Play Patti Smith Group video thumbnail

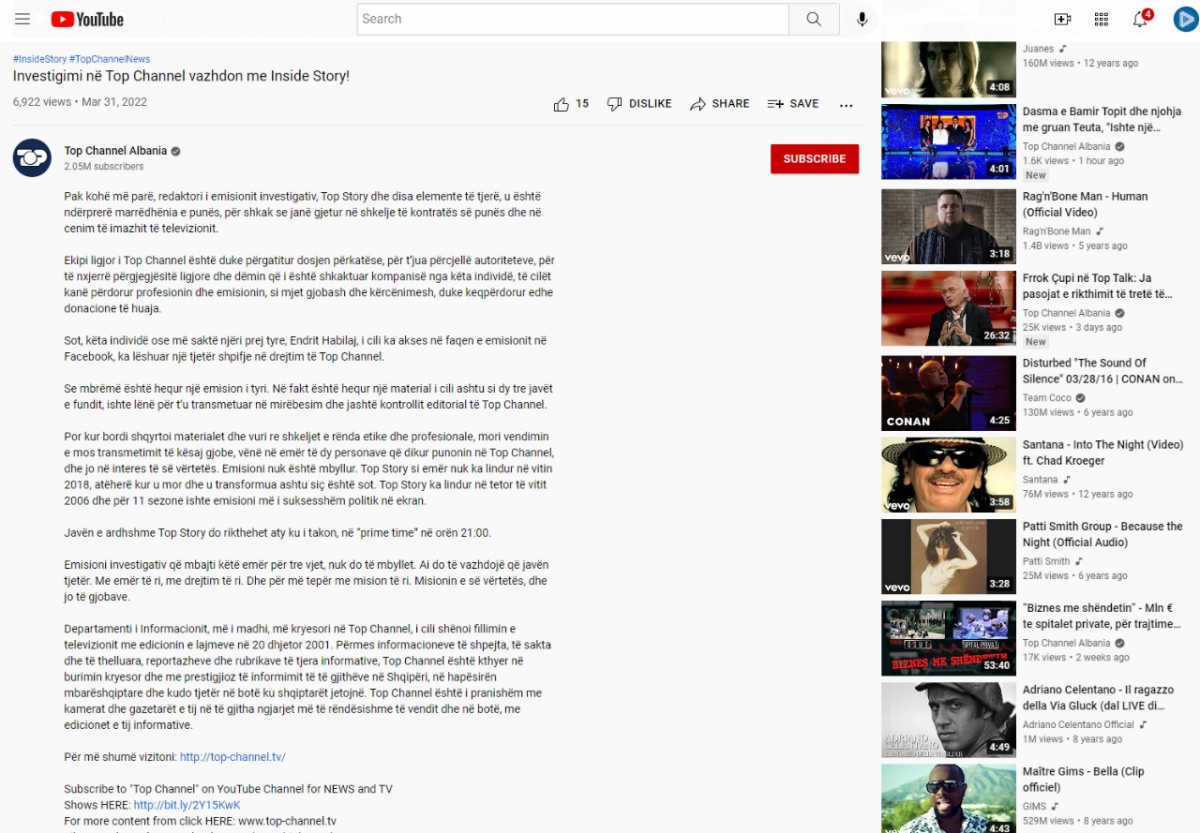[948, 557]
